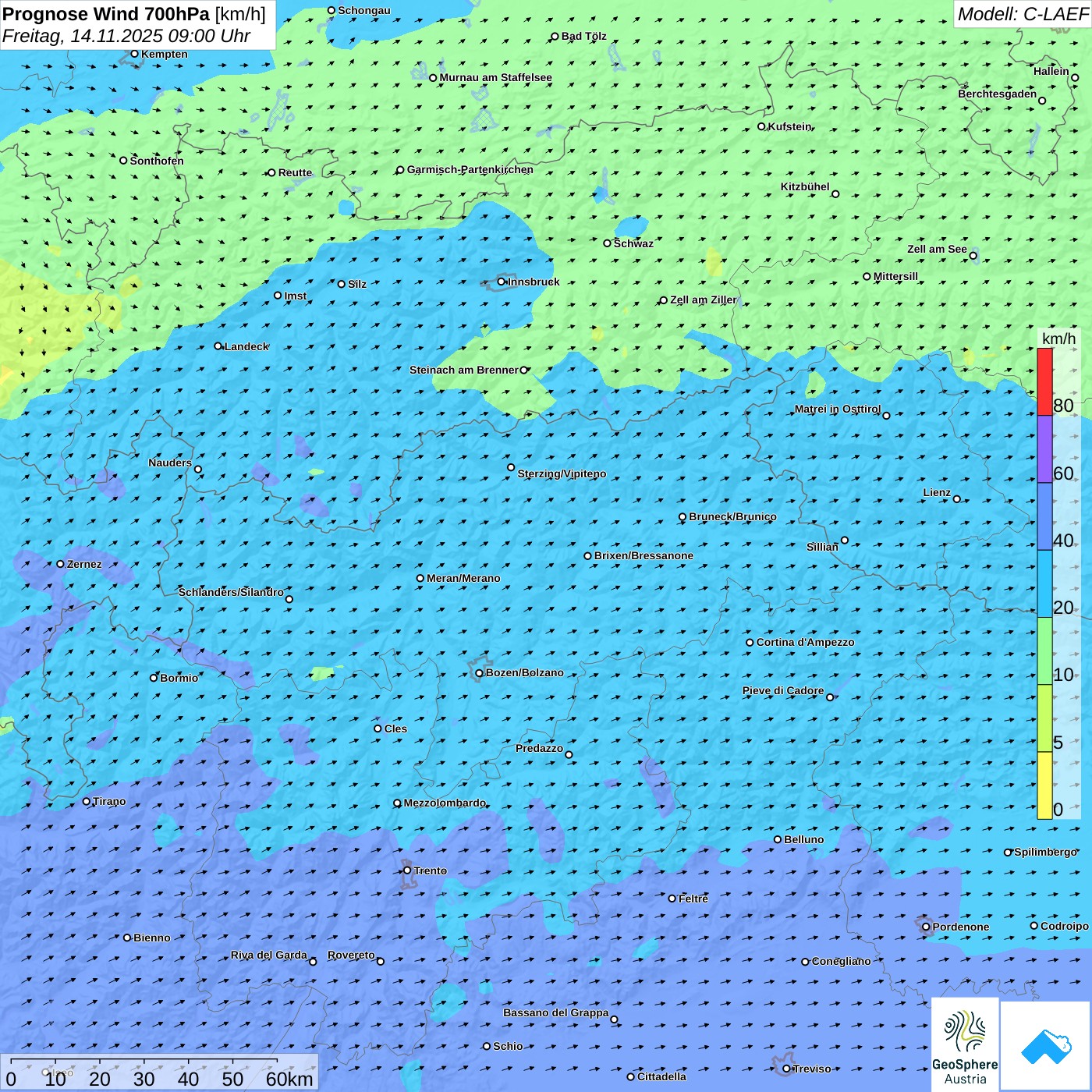Click the GeoSphere Austria logo
Image resolution: width=1092 pixels, height=1092 pixels.
click(965, 1046)
